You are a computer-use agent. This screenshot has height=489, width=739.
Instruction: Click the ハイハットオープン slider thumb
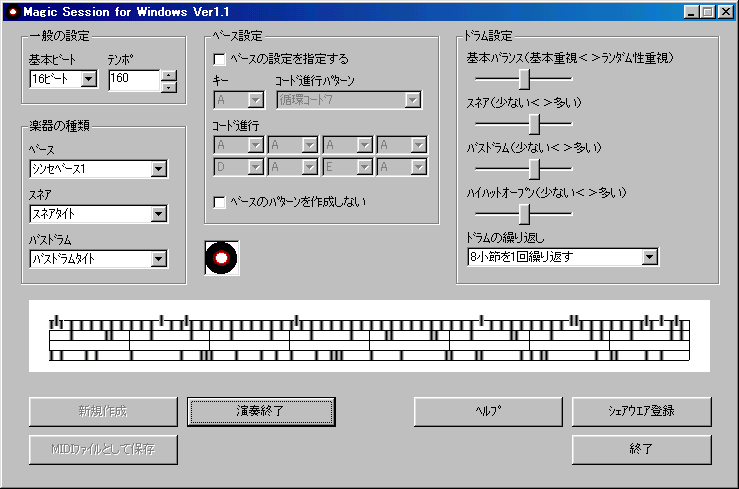pyautogui.click(x=524, y=214)
